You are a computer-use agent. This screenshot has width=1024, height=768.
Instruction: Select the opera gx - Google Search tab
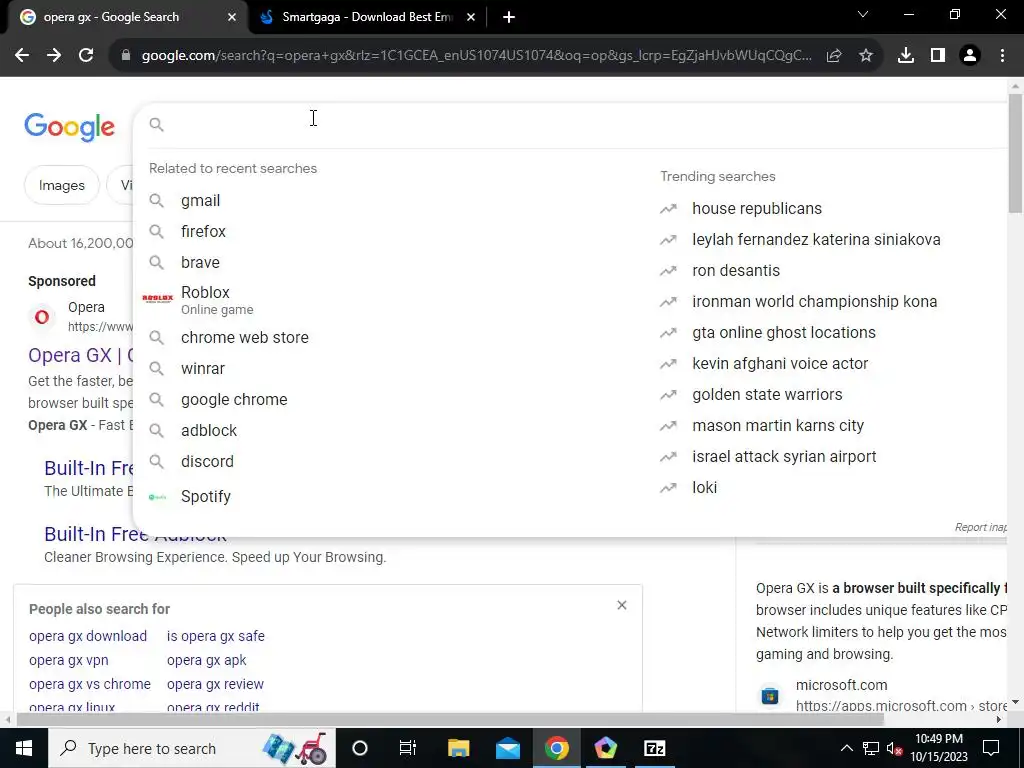111,18
